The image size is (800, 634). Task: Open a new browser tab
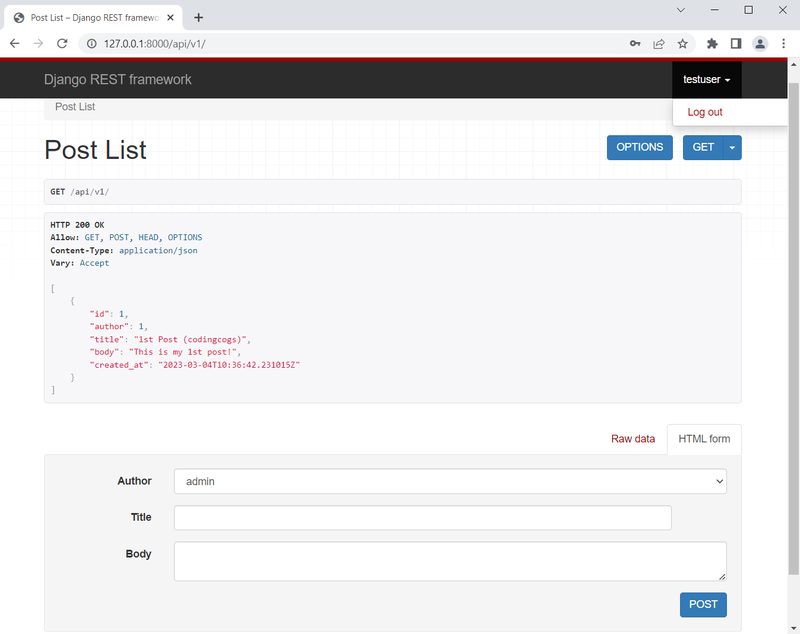click(198, 18)
